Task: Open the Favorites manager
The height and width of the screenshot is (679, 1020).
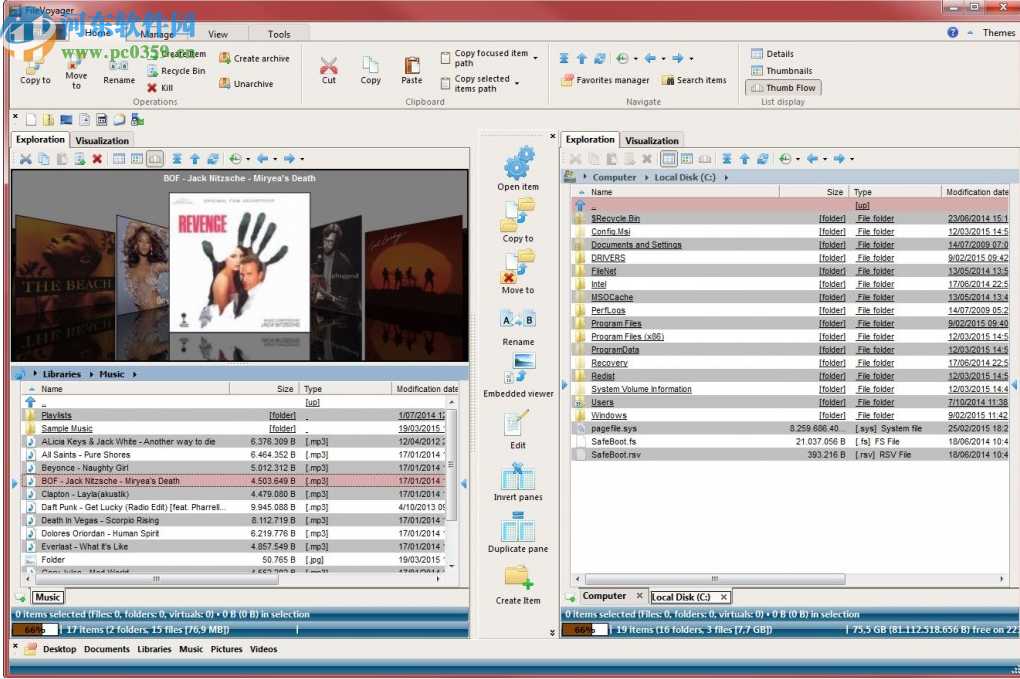Action: 605,80
